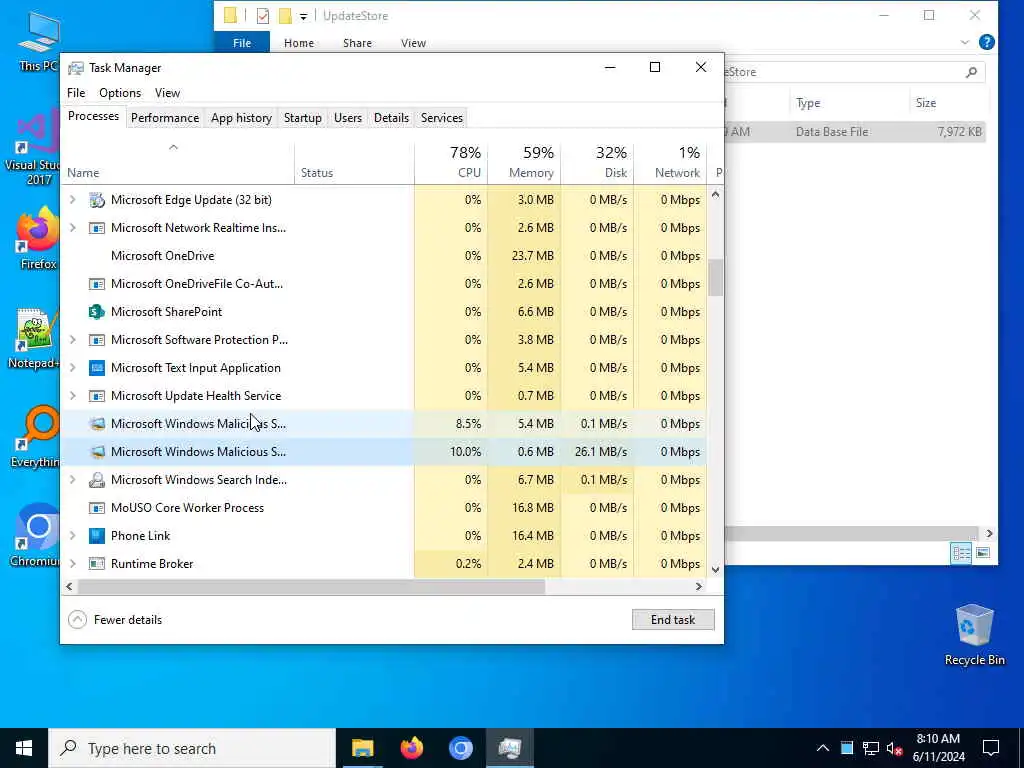This screenshot has height=768, width=1024.
Task: Switch to the Details tab
Action: [x=391, y=118]
